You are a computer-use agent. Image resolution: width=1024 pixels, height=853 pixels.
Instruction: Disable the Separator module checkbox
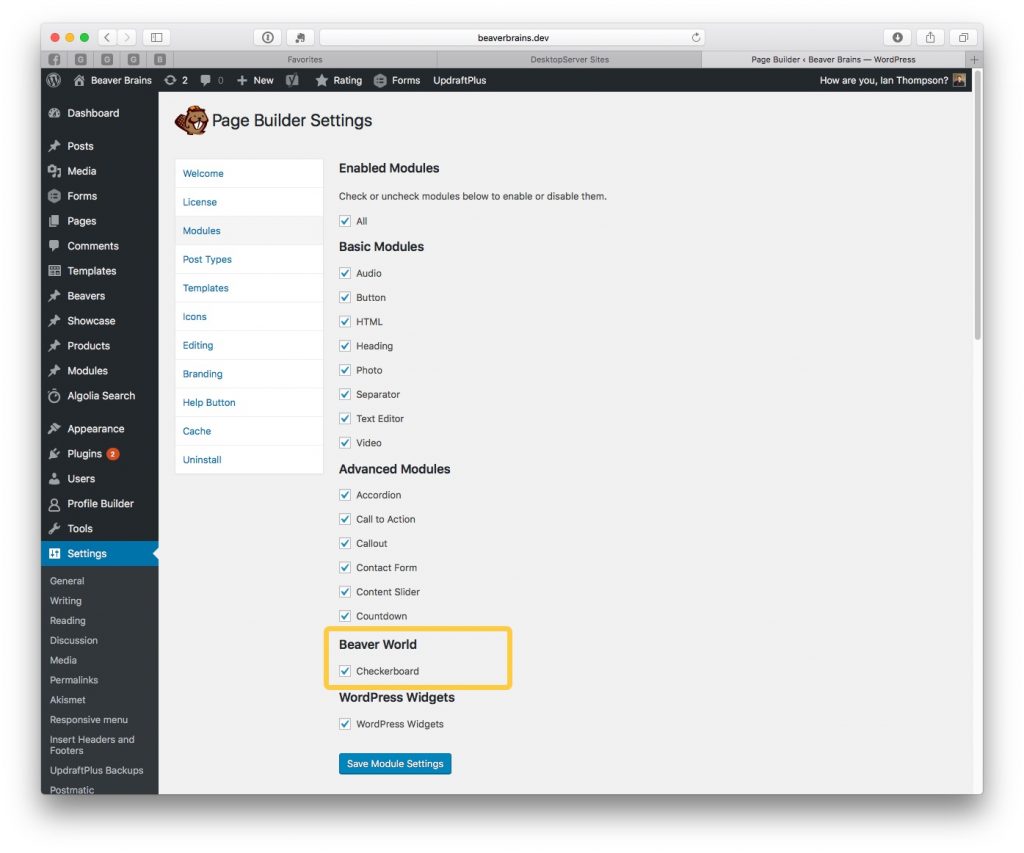coord(345,394)
